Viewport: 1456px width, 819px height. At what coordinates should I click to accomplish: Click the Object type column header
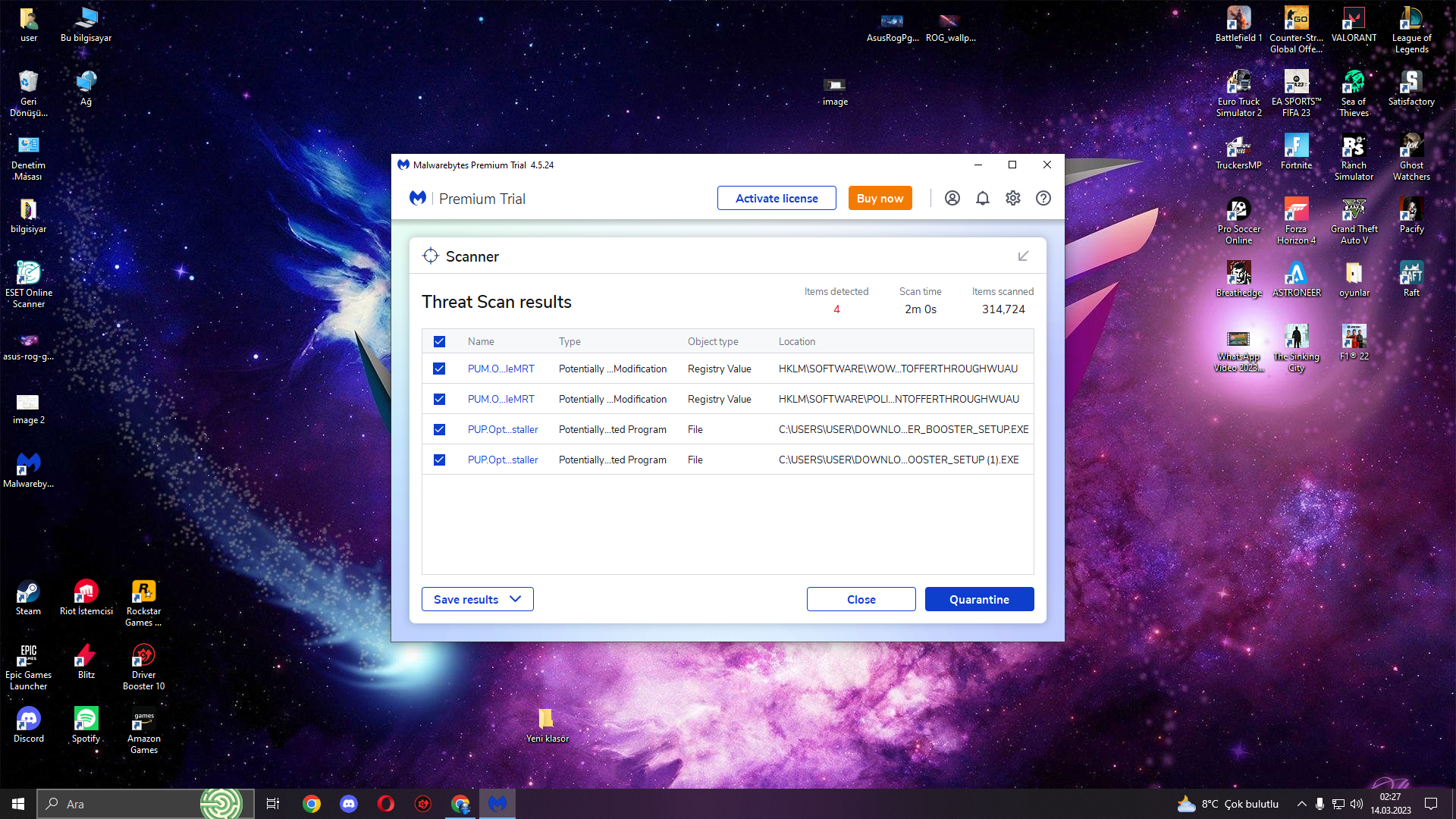click(712, 342)
